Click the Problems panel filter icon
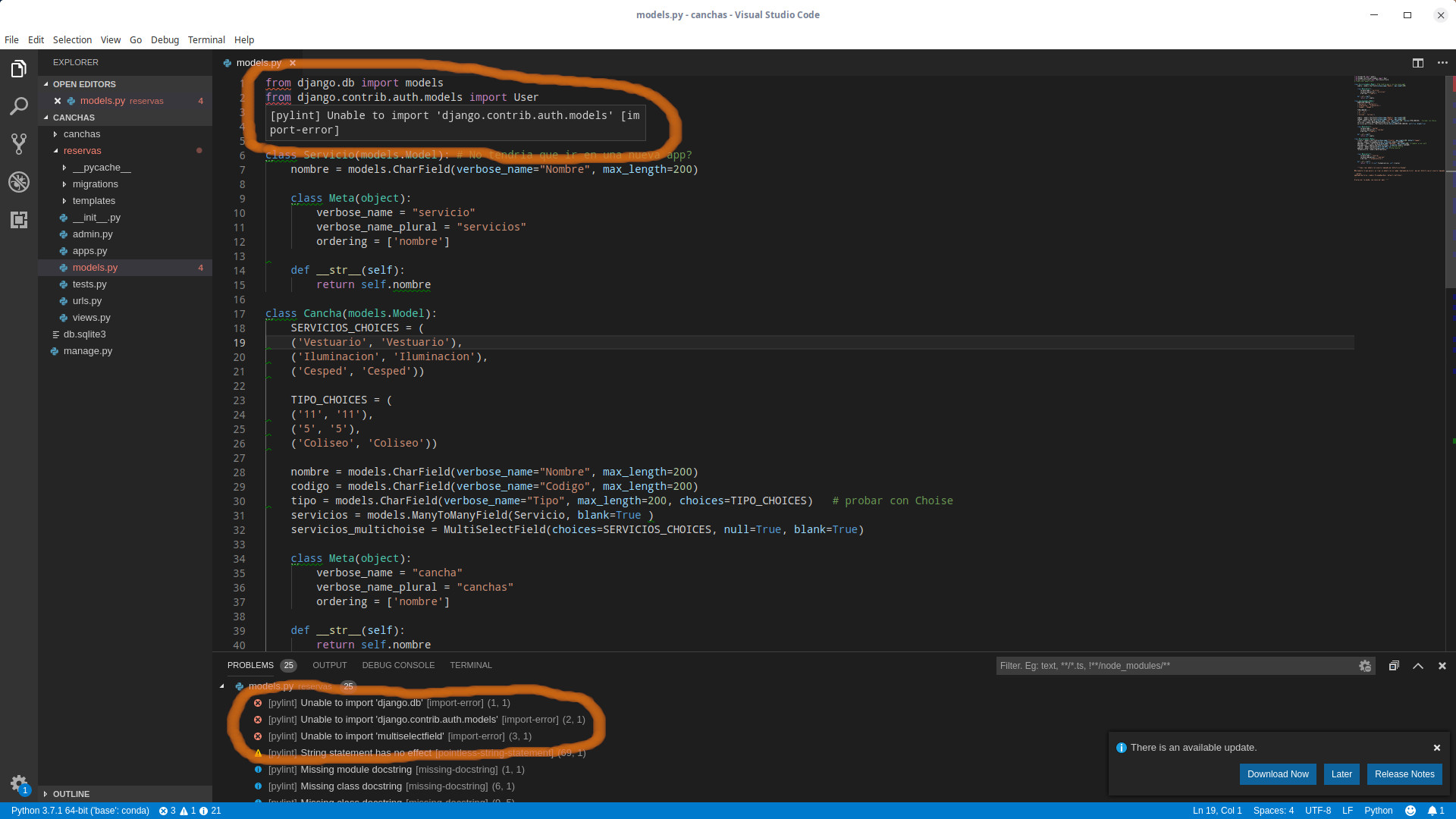This screenshot has width=1456, height=819. point(1366,665)
